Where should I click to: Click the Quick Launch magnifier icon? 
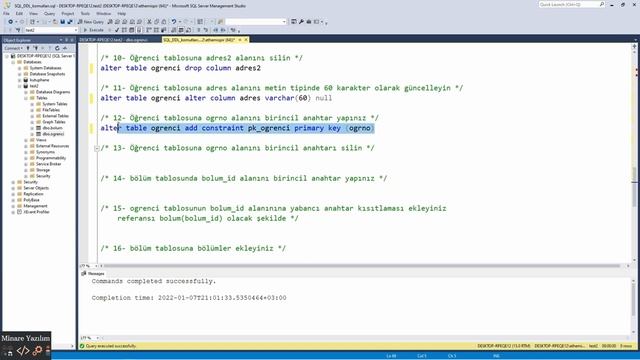[602, 4]
